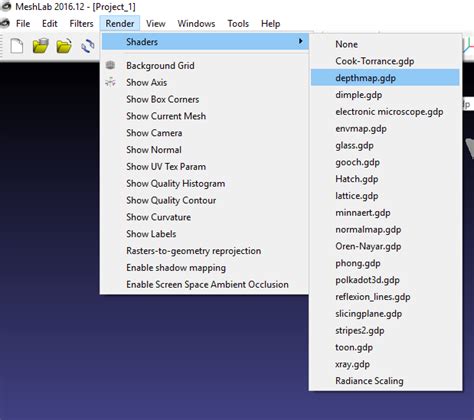The width and height of the screenshot is (474, 420).
Task: Open the Windows menu
Action: [x=196, y=24]
